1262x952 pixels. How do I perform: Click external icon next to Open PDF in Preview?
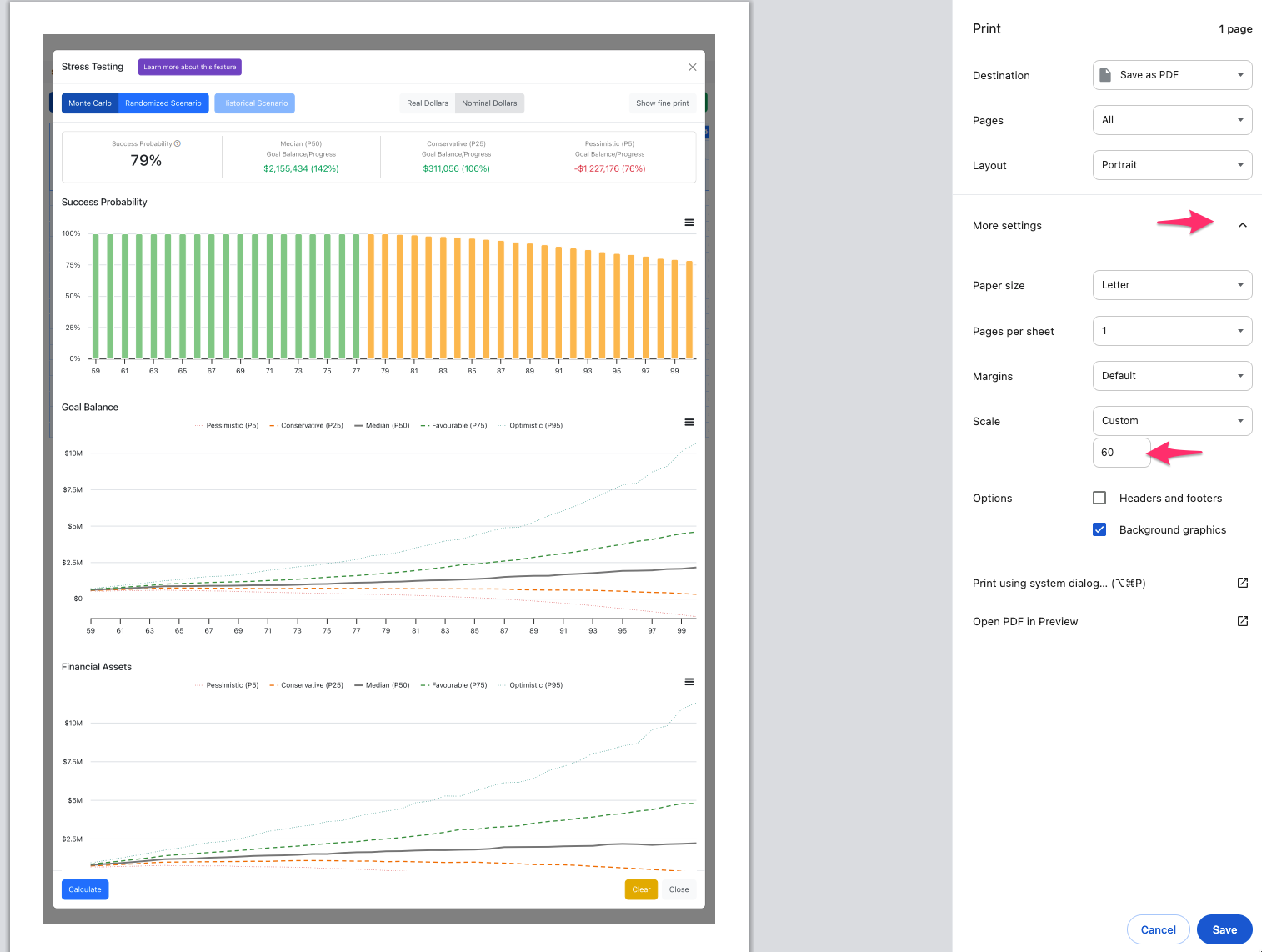pyautogui.click(x=1242, y=621)
